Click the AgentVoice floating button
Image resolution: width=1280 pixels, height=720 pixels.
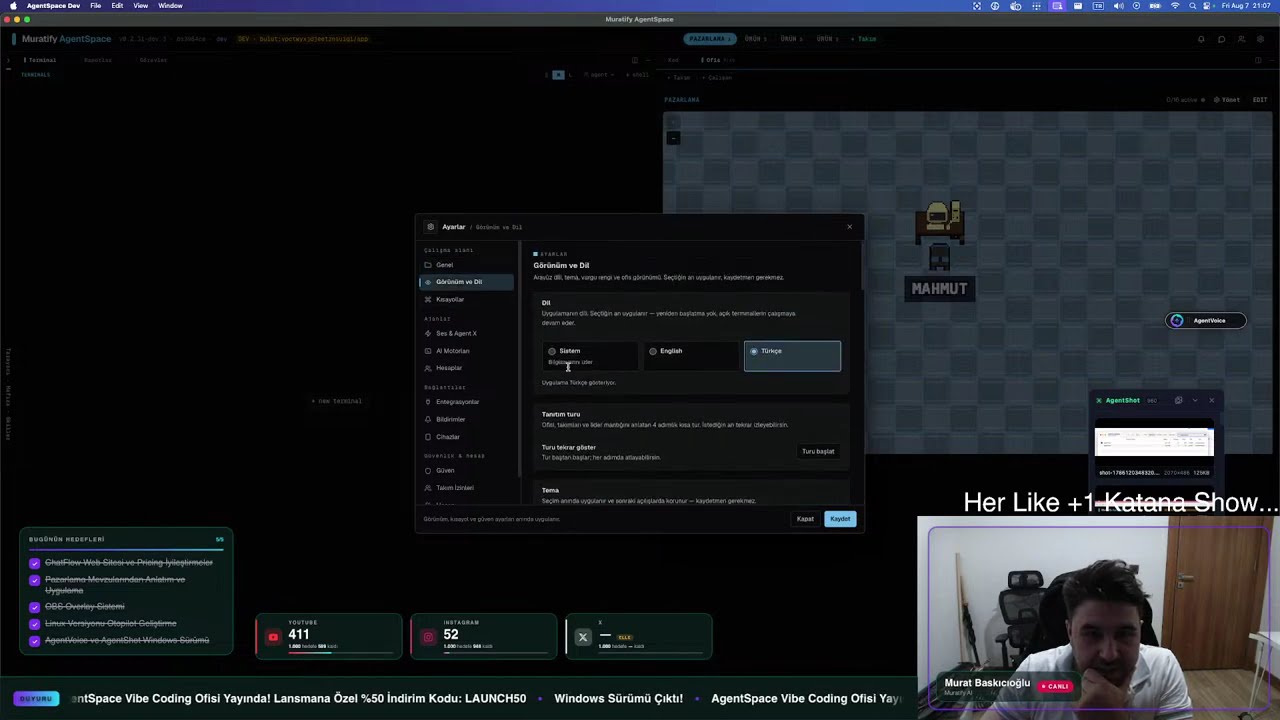[1206, 321]
